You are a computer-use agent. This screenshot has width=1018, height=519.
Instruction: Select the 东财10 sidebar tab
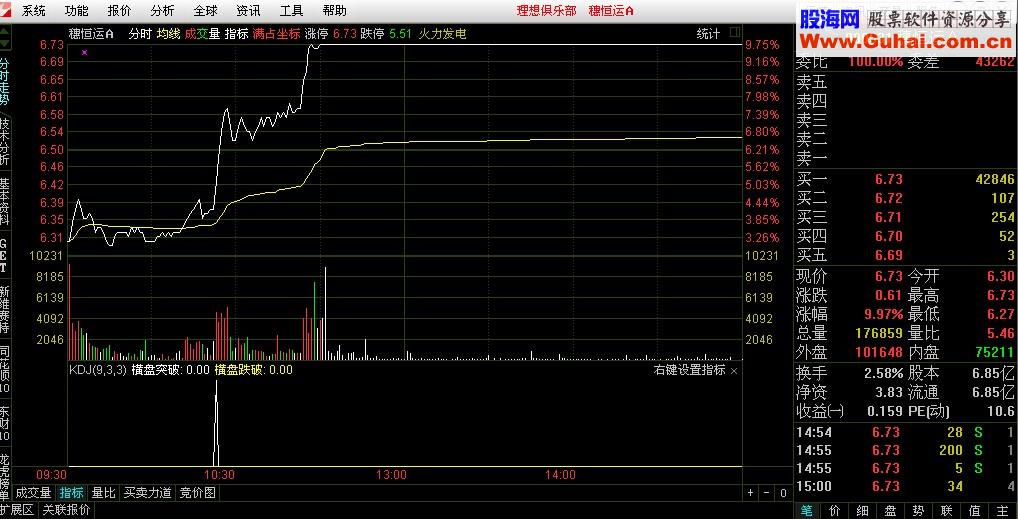click(5, 423)
